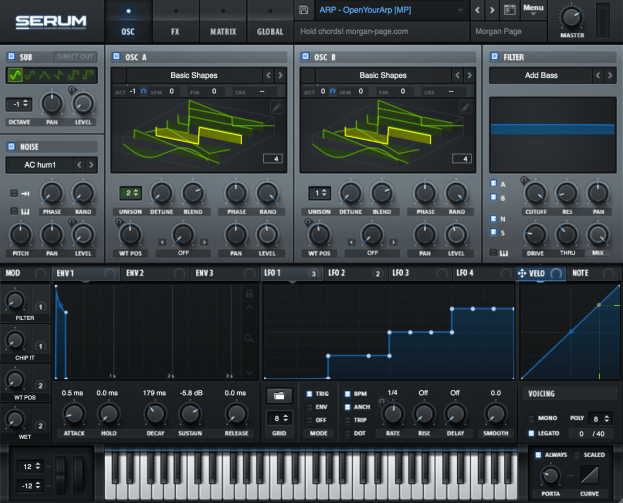The height and width of the screenshot is (503, 623).
Task: Open the Menu dropdown
Action: tap(533, 10)
